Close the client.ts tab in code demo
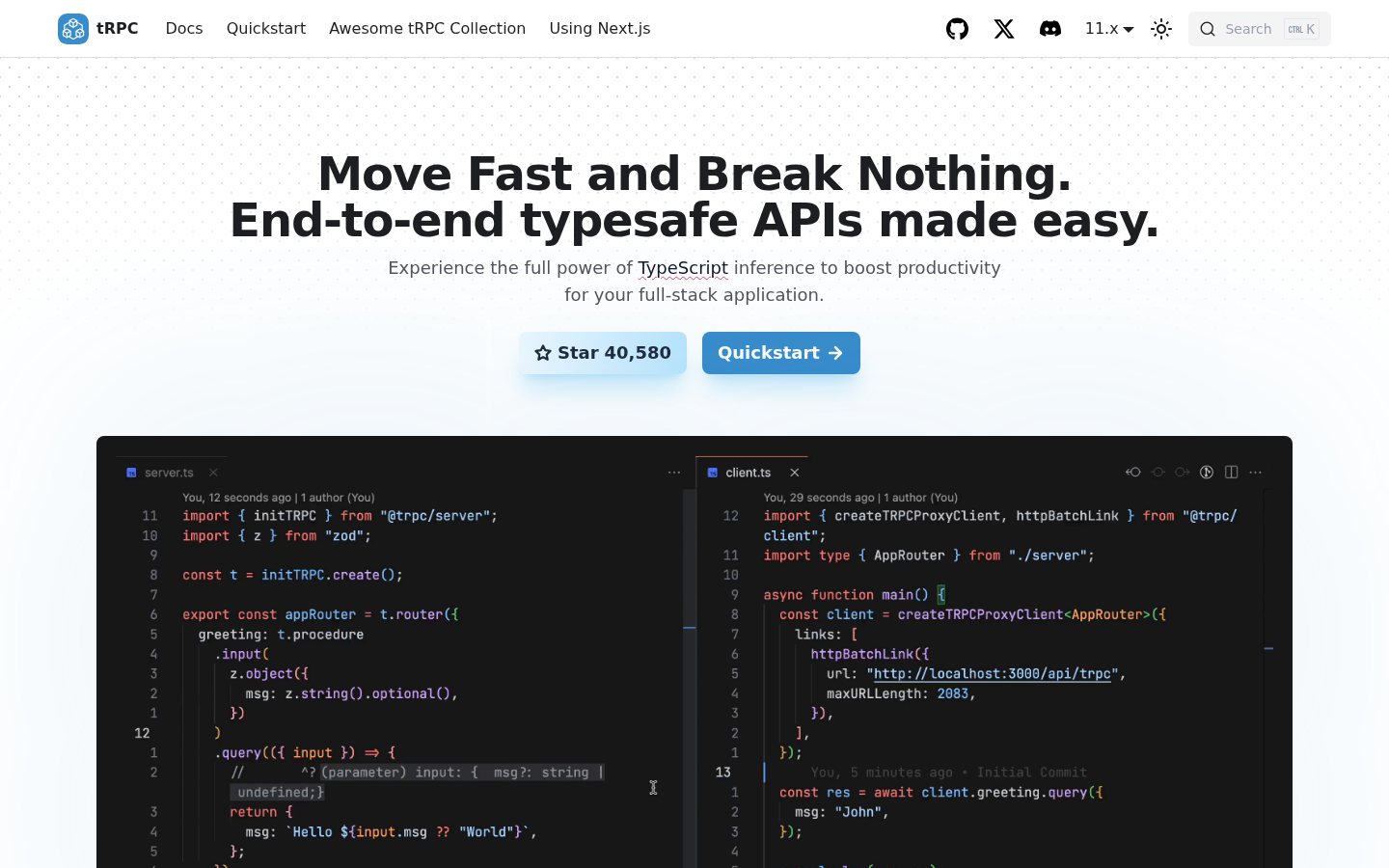The height and width of the screenshot is (868, 1389). [795, 473]
